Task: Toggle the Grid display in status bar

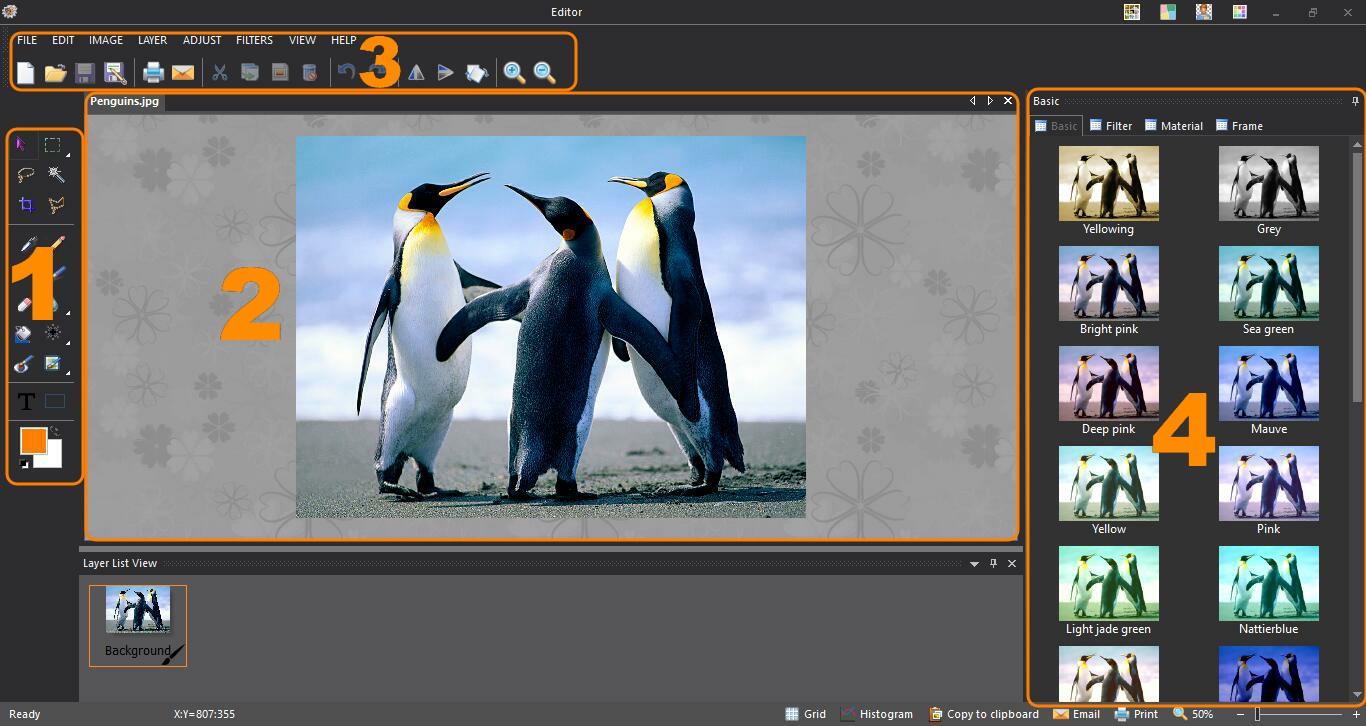Action: (x=805, y=714)
